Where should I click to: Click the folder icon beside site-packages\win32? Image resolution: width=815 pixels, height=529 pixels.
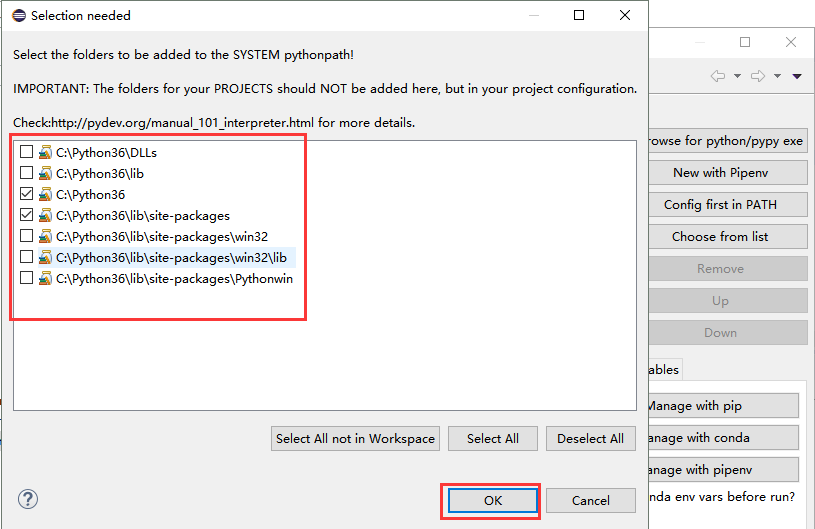[x=45, y=236]
